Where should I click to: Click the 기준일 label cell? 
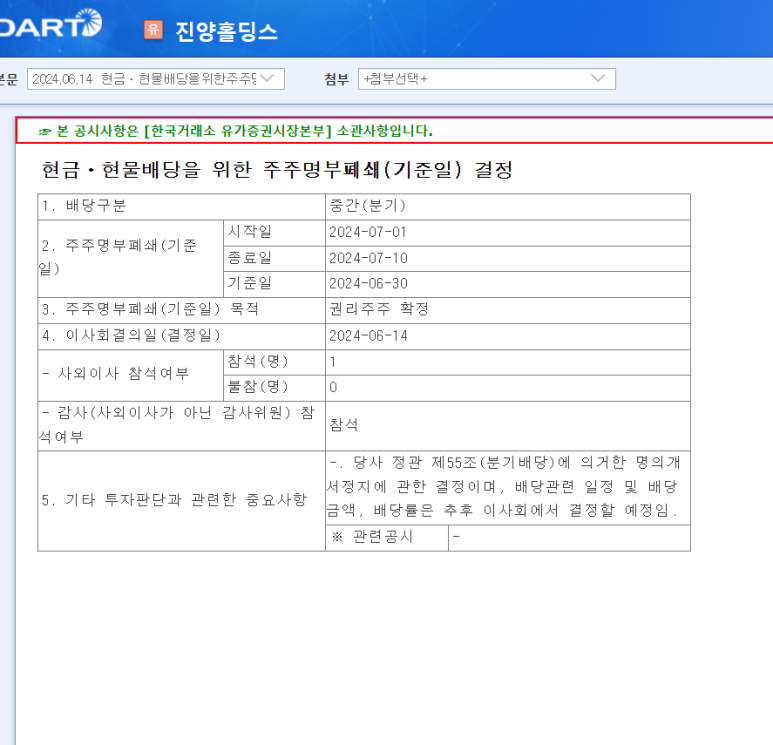[x=274, y=284]
